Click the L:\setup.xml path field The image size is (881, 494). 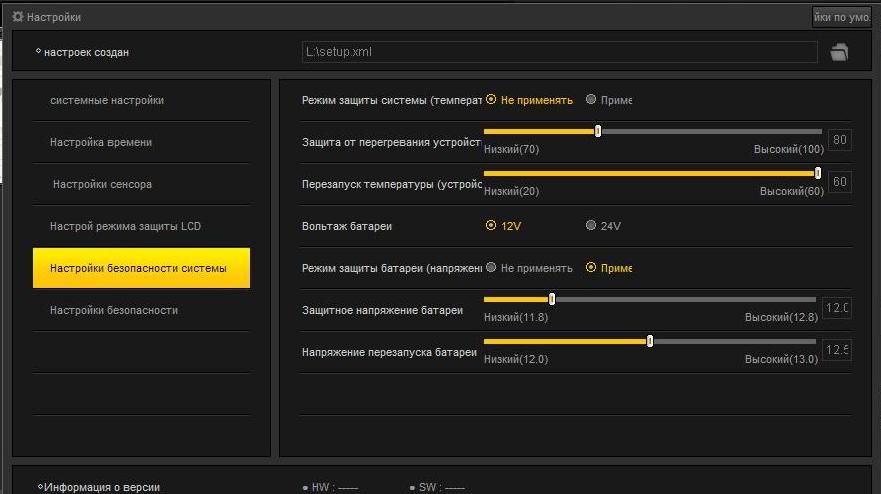(x=559, y=52)
